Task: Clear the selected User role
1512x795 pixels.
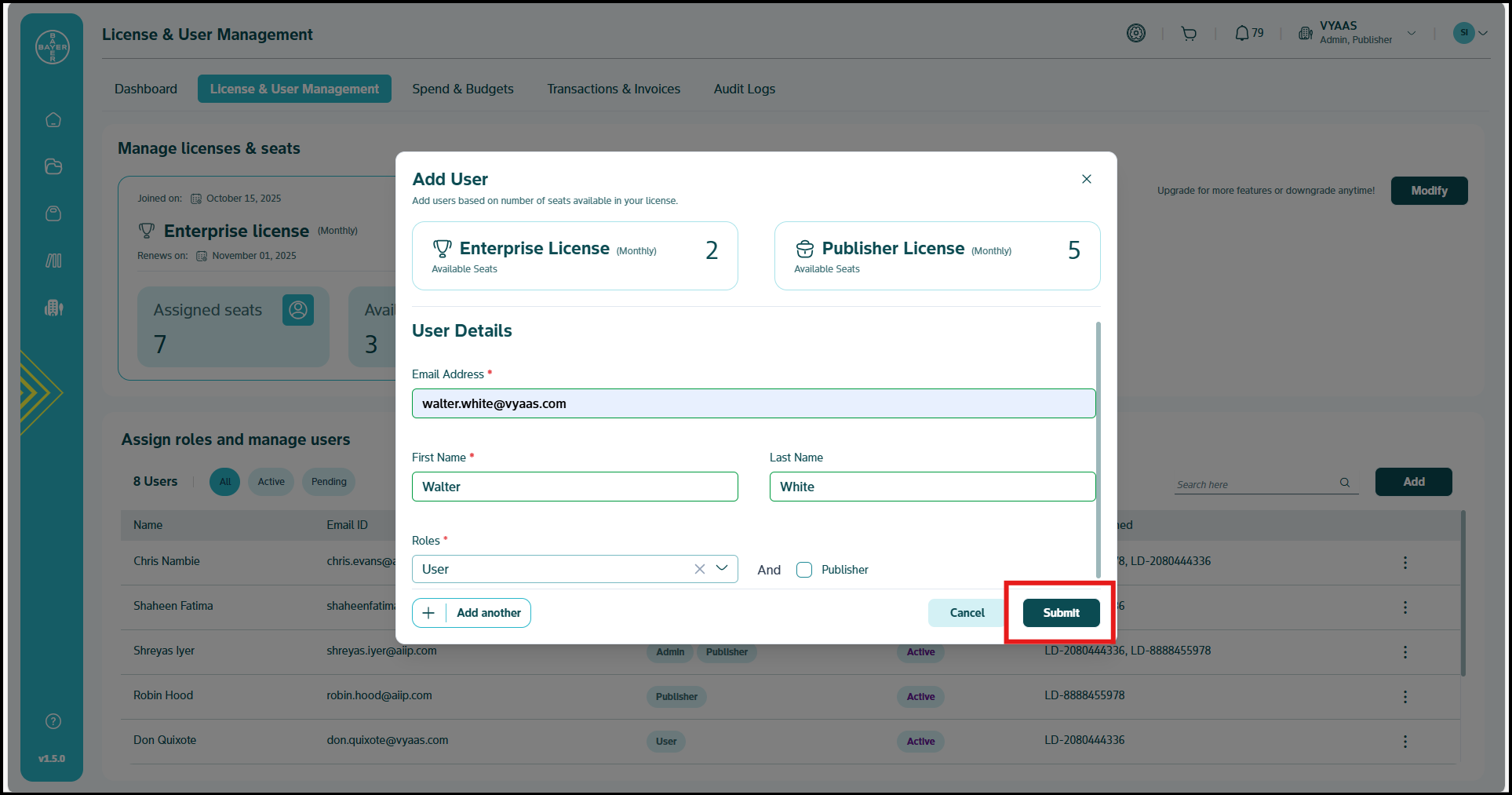Action: point(699,569)
